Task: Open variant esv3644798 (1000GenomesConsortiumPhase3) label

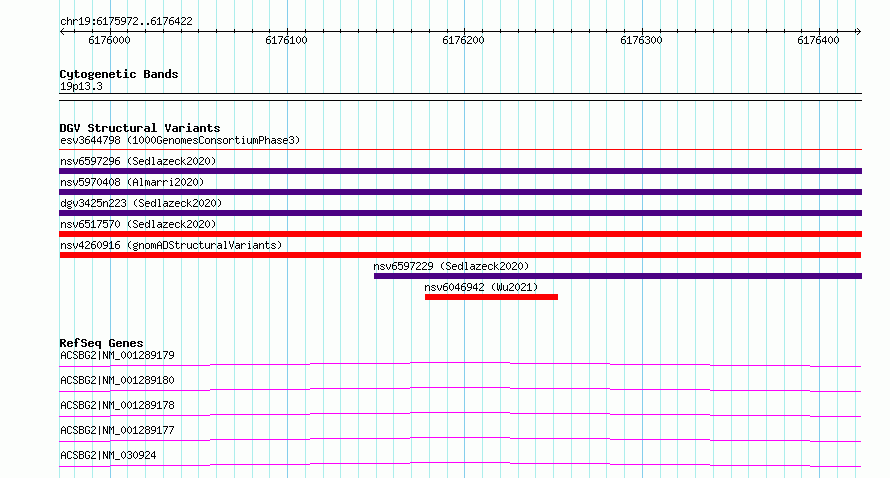Action: (x=180, y=140)
